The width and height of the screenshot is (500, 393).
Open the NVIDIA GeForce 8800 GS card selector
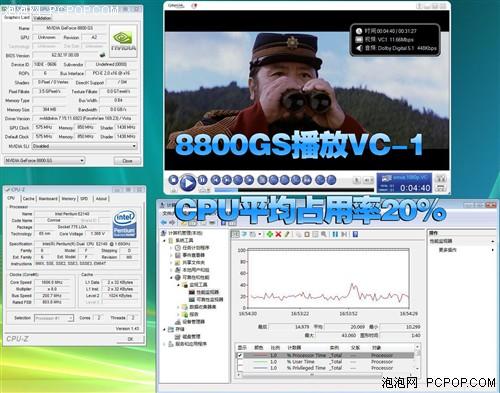coord(44,161)
